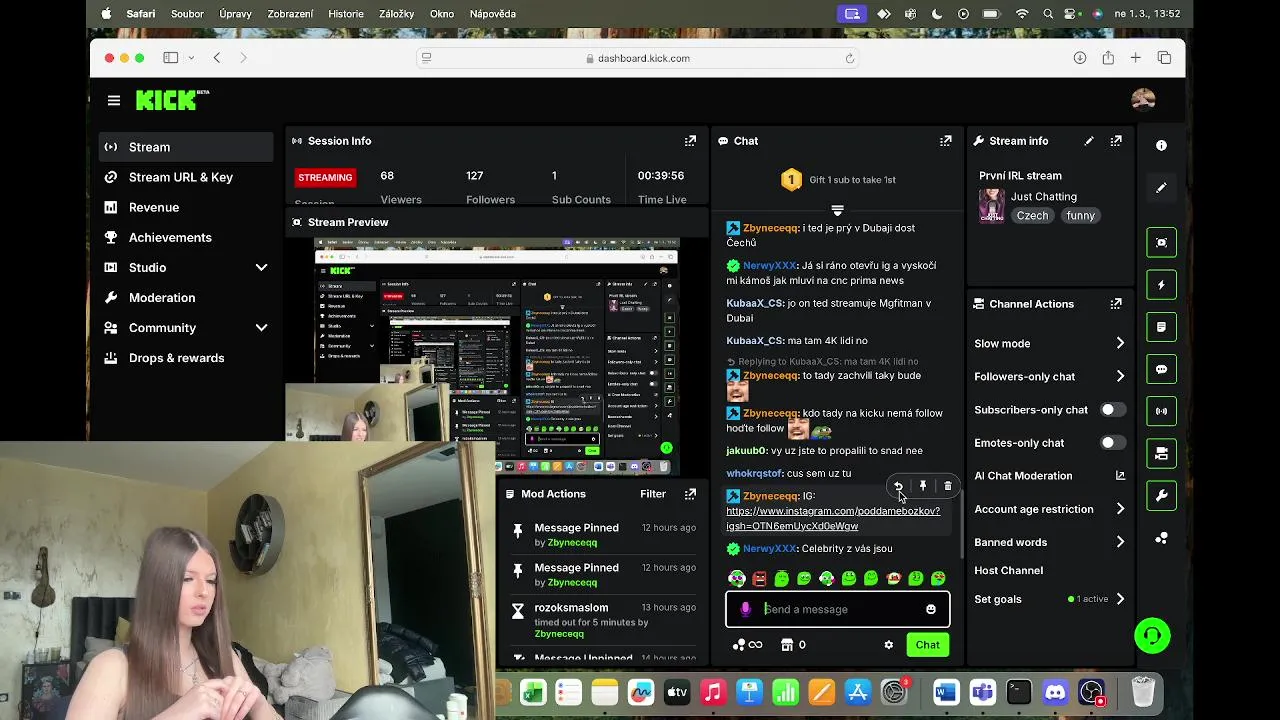
Task: Select Stream in the sidebar
Action: pos(186,147)
